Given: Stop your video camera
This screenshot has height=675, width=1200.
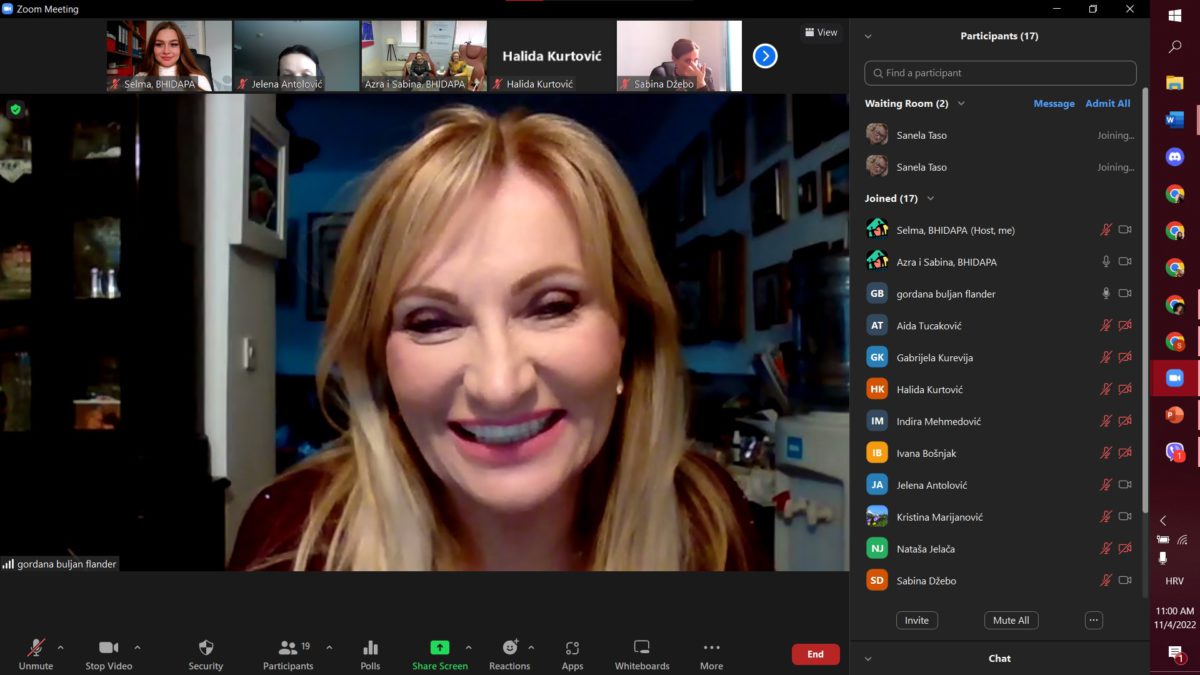Looking at the screenshot, I should coord(108,648).
